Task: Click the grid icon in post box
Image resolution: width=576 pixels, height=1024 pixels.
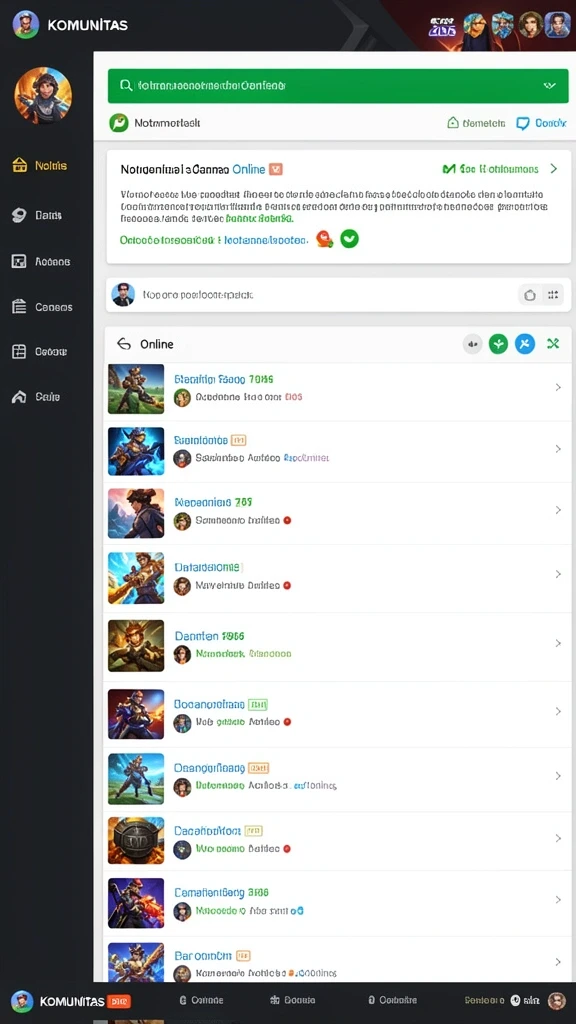Action: [x=552, y=295]
